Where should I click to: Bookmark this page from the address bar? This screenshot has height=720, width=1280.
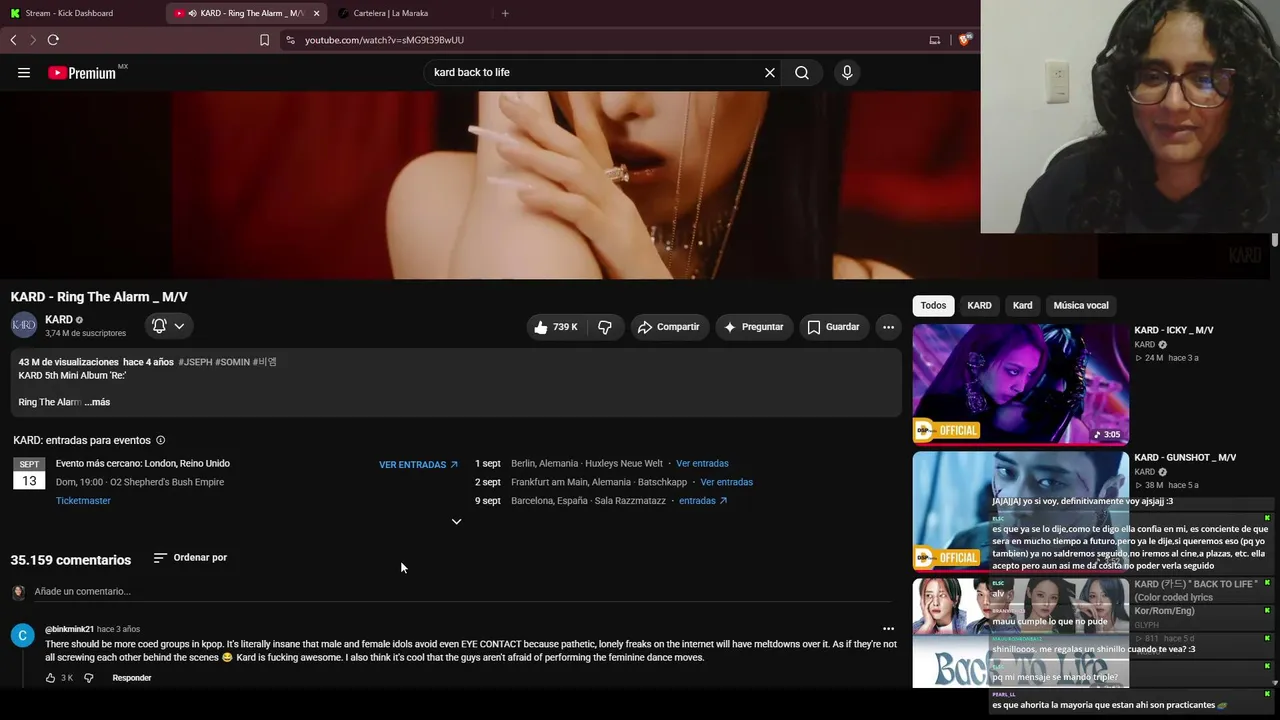[264, 40]
